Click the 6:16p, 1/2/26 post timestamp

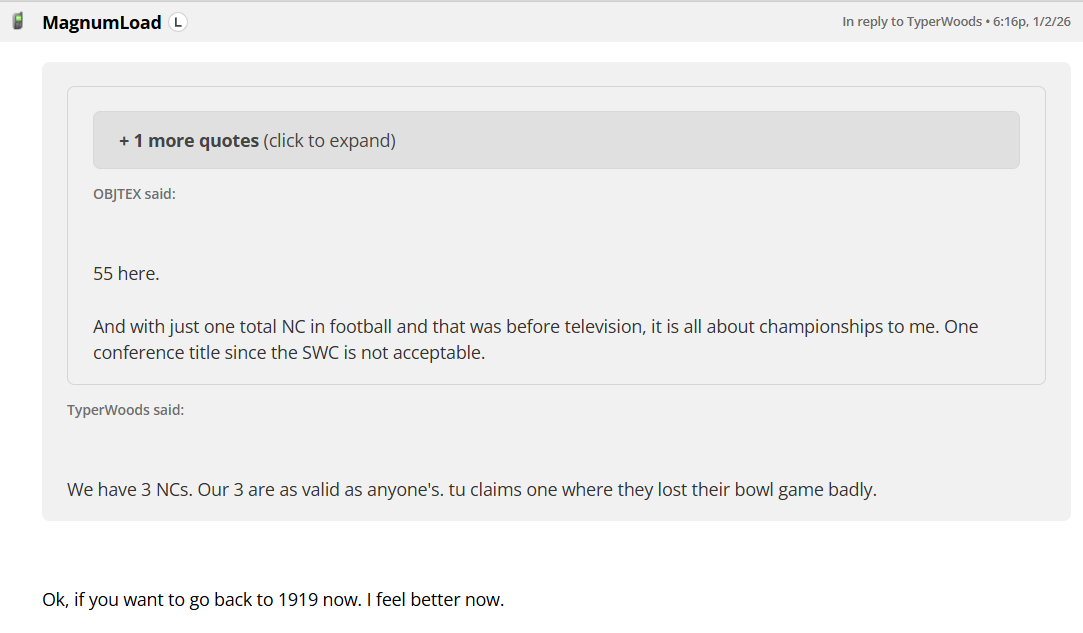[1032, 21]
